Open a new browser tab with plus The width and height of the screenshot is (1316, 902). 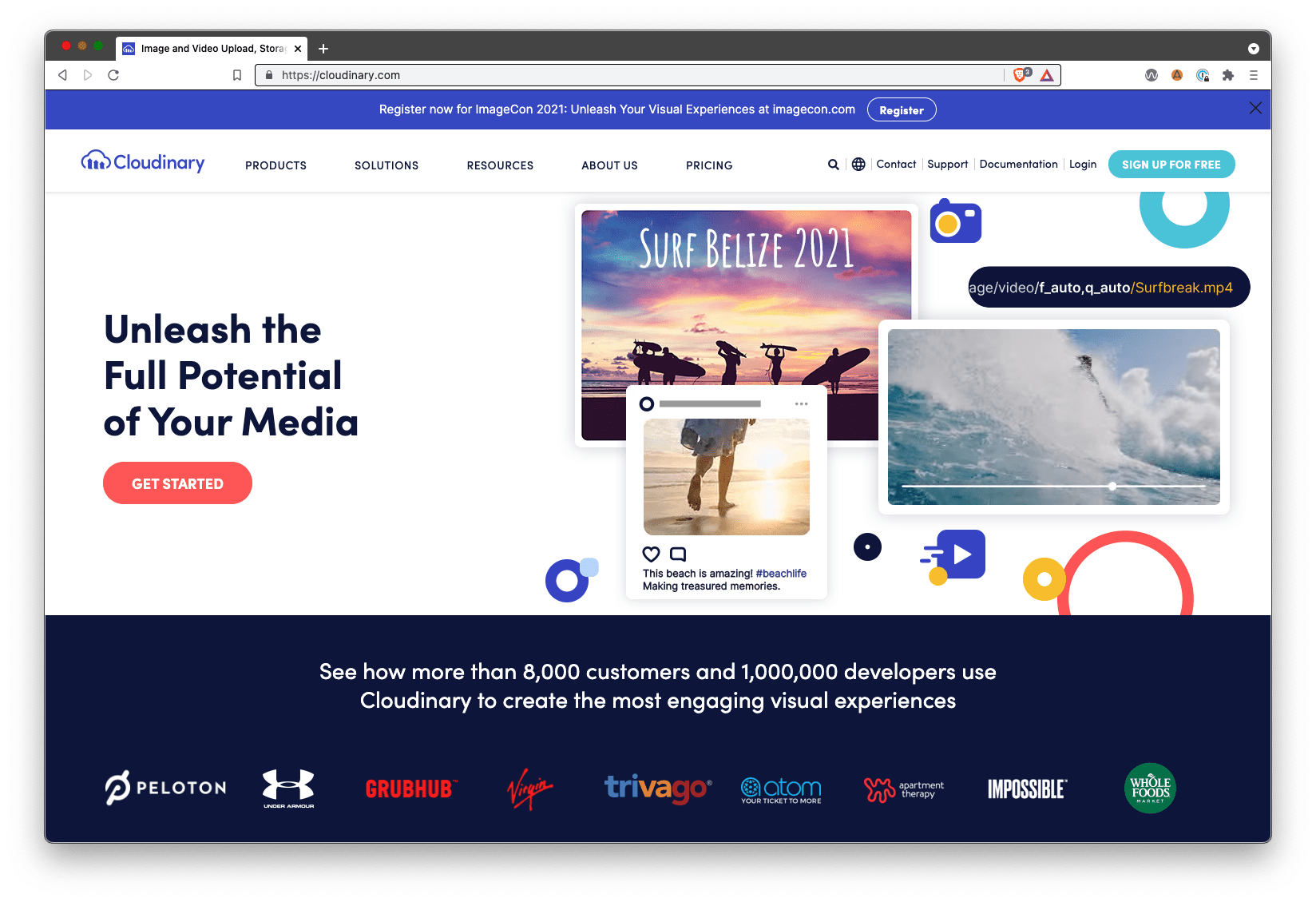[x=323, y=49]
